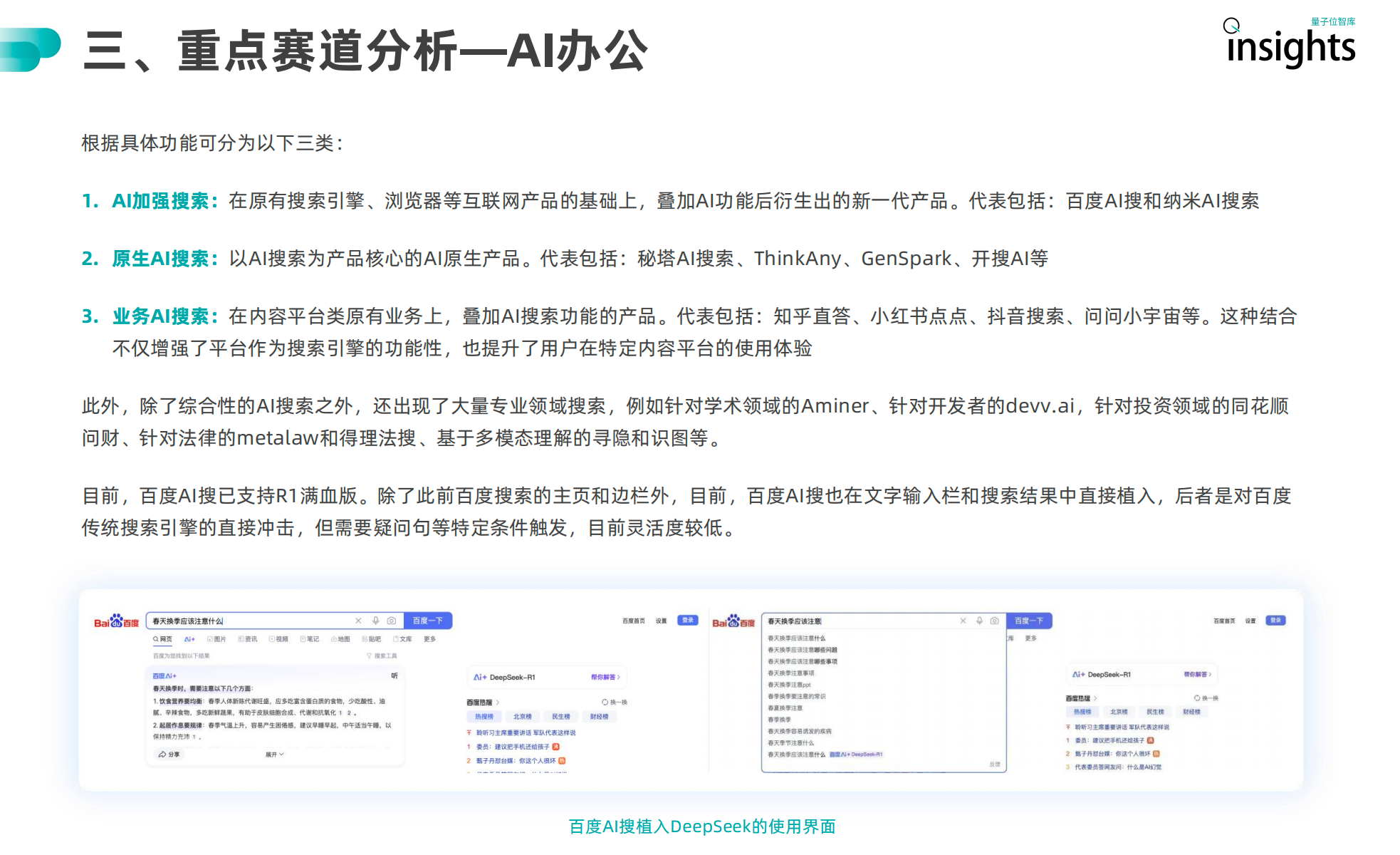Click the 搜索工具 filter icon
Viewport: 1400px width, 855px height.
pos(382,655)
